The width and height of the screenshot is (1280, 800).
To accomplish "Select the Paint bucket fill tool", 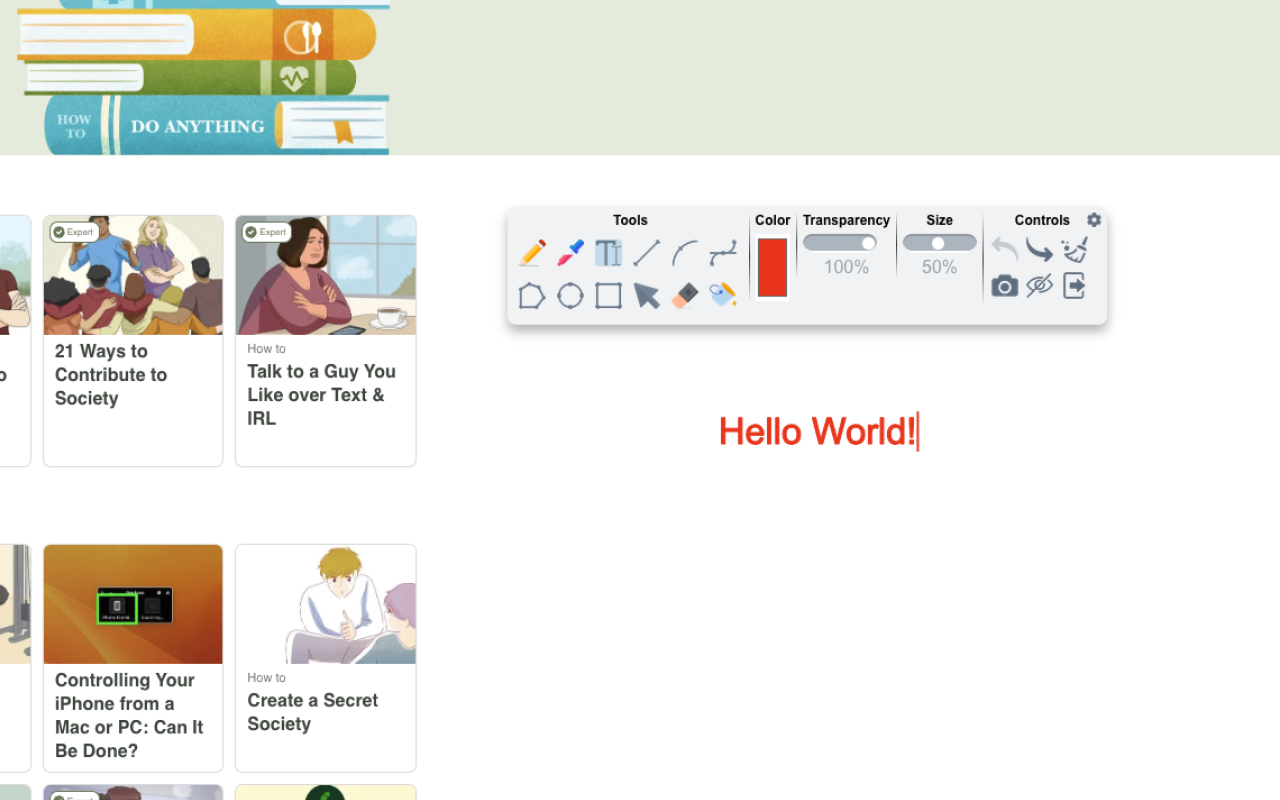I will point(723,294).
